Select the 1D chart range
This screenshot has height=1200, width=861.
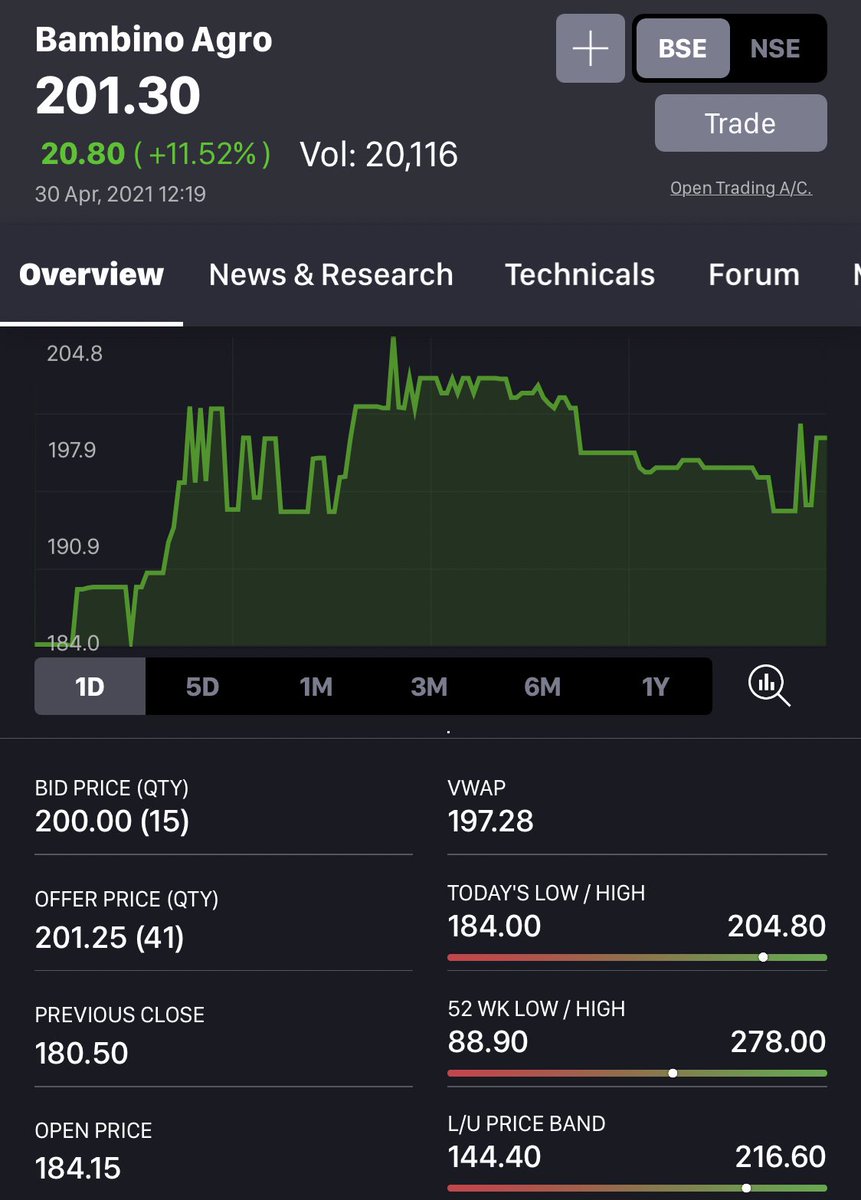point(90,686)
